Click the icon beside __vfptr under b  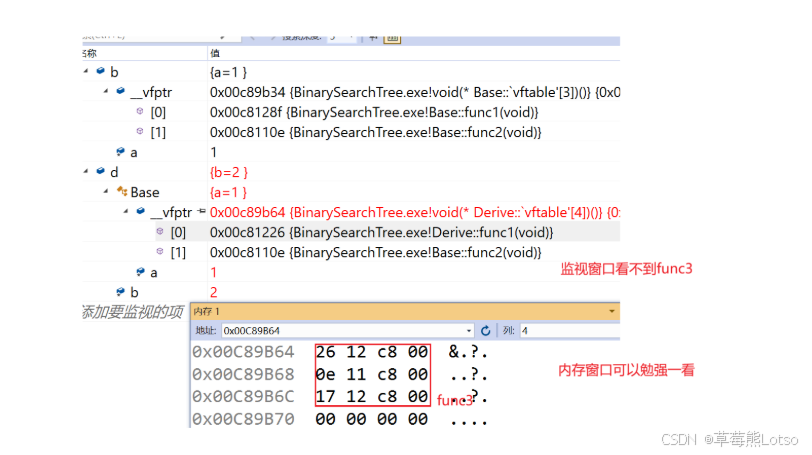pyautogui.click(x=121, y=91)
